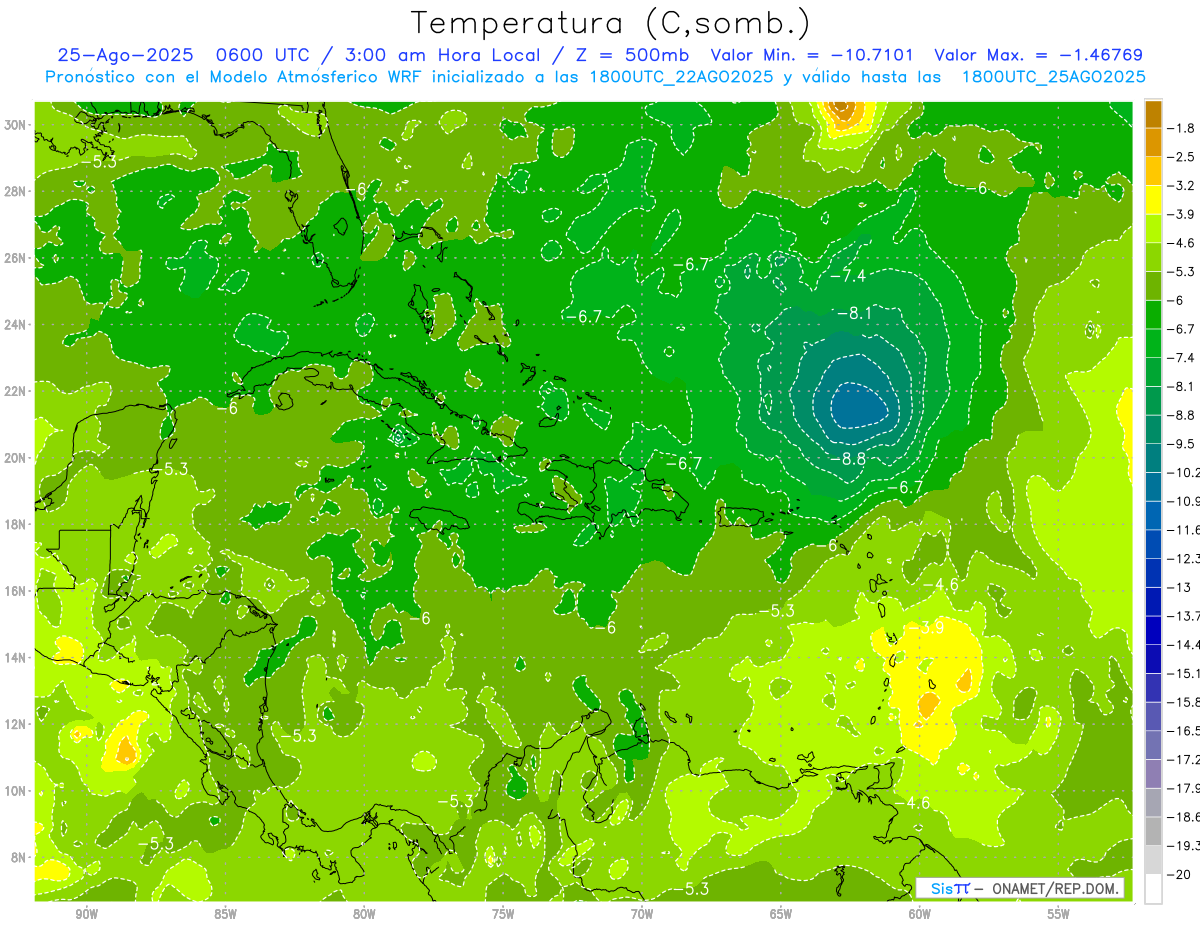The height and width of the screenshot is (927, 1200).
Task: Click the "75W" longitude axis label
Action: pos(503,914)
